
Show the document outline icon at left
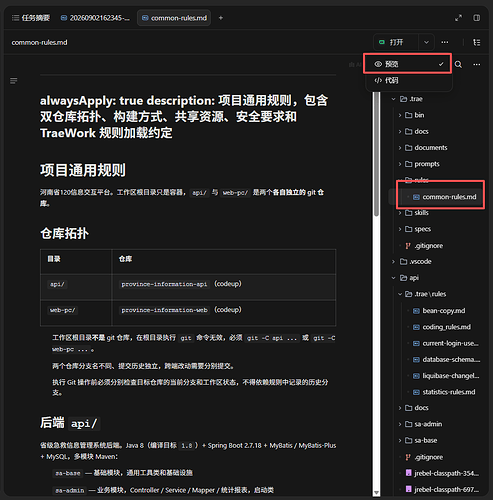[14, 81]
